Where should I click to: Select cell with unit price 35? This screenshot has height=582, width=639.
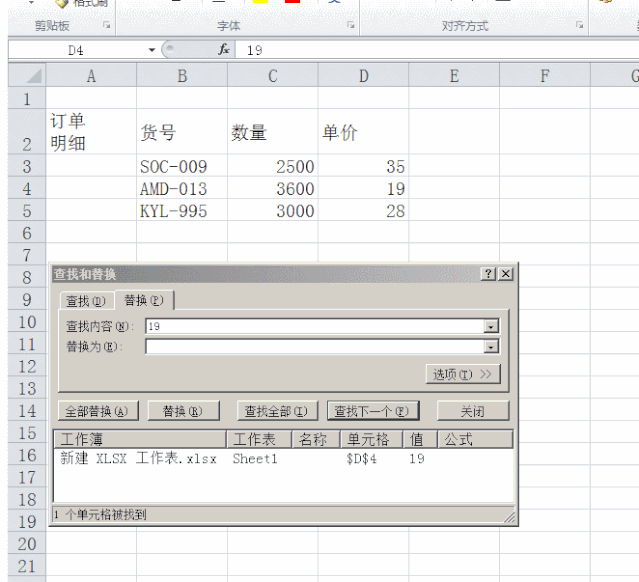point(364,166)
